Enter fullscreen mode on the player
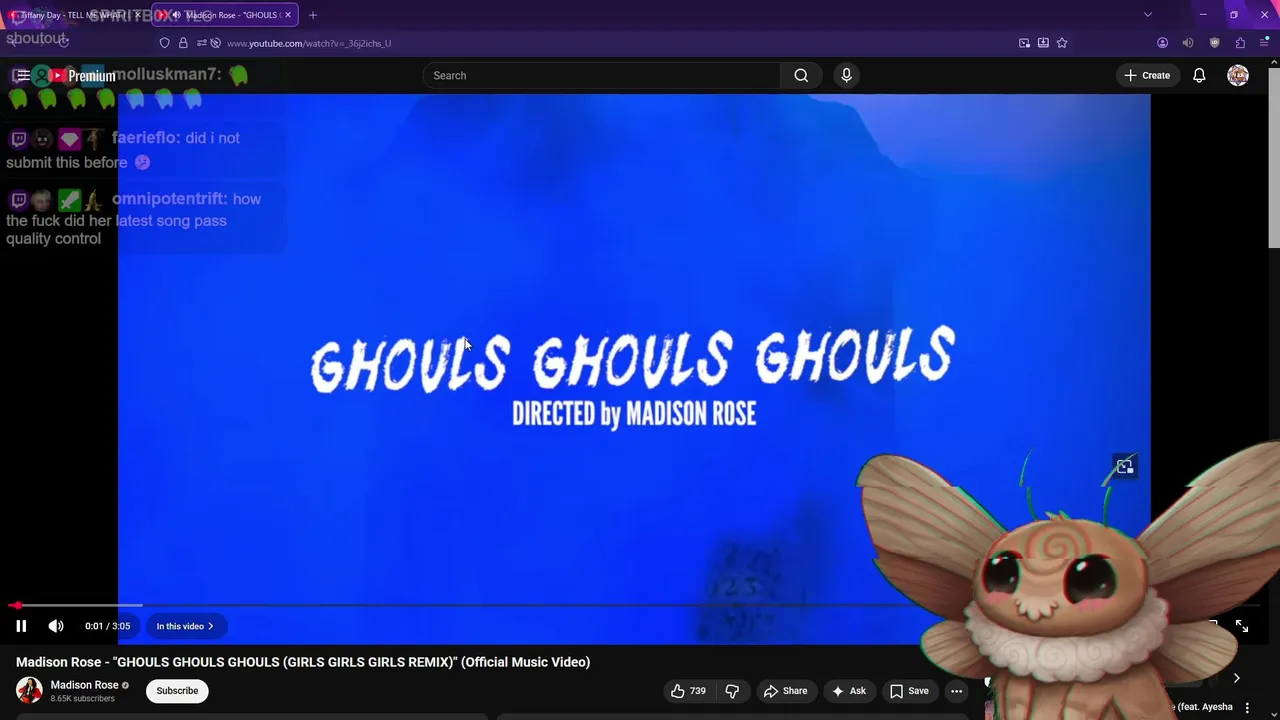The image size is (1280, 720). [x=1241, y=626]
